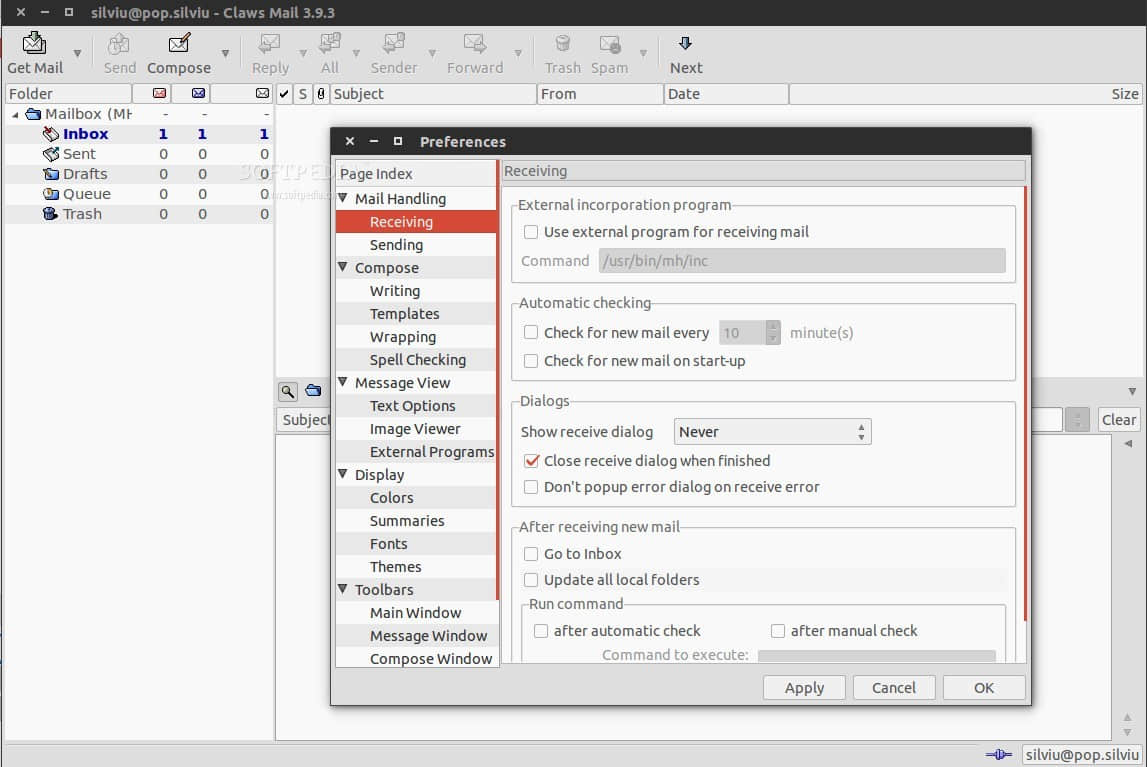Click the Apply button
The height and width of the screenshot is (767, 1147).
tap(804, 688)
